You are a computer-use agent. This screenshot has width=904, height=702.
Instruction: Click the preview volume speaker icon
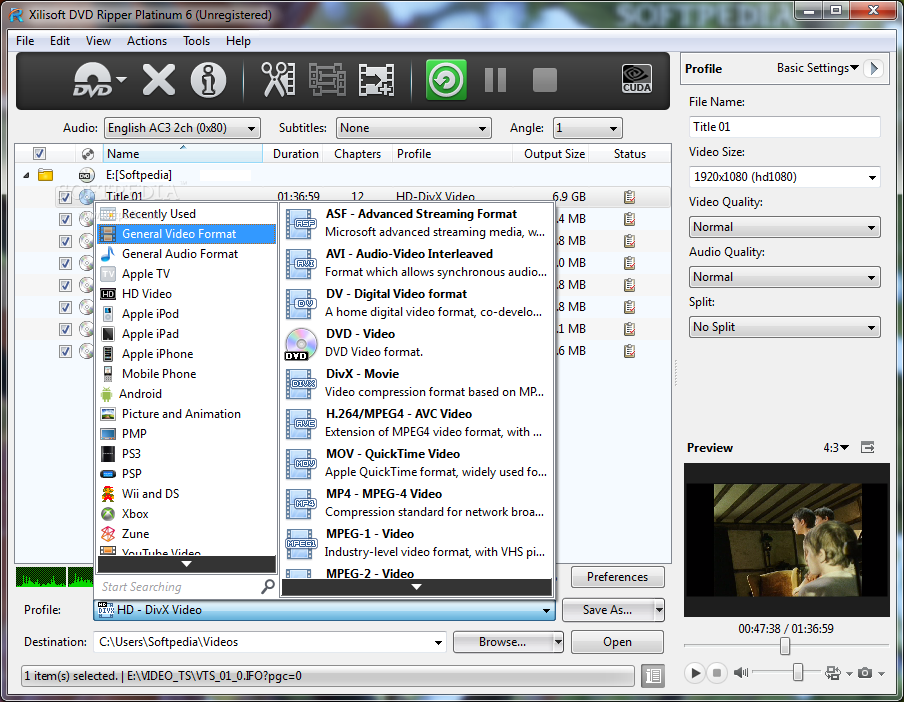click(741, 673)
